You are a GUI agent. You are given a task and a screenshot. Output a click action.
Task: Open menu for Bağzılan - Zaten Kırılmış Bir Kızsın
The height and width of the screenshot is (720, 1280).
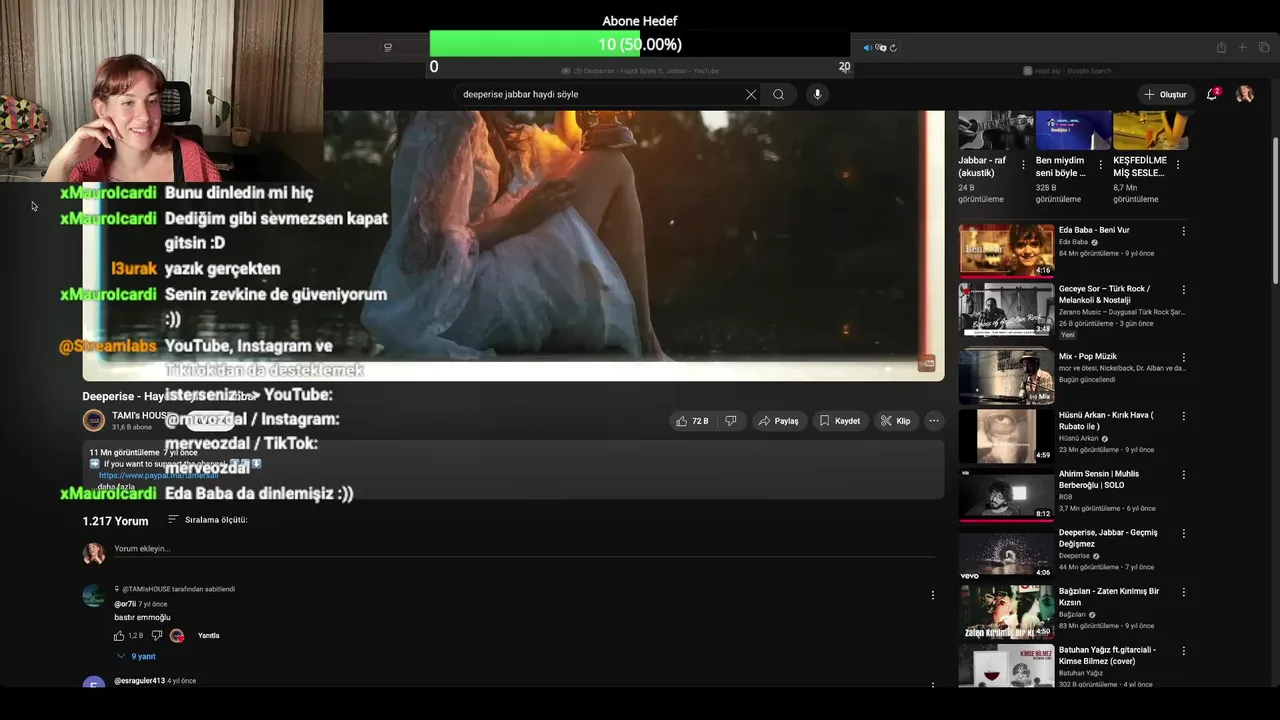[x=1184, y=592]
